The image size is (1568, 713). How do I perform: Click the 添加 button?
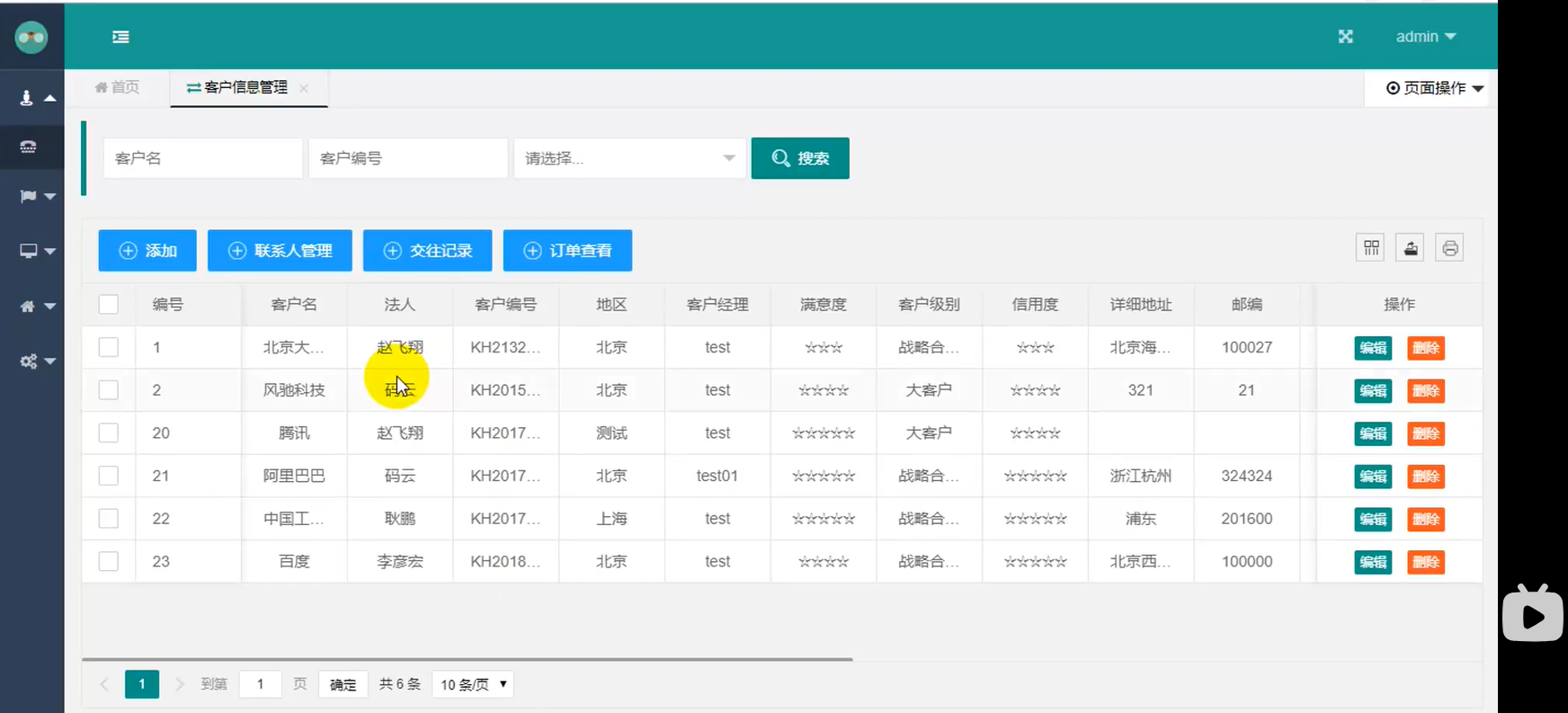pyautogui.click(x=147, y=251)
